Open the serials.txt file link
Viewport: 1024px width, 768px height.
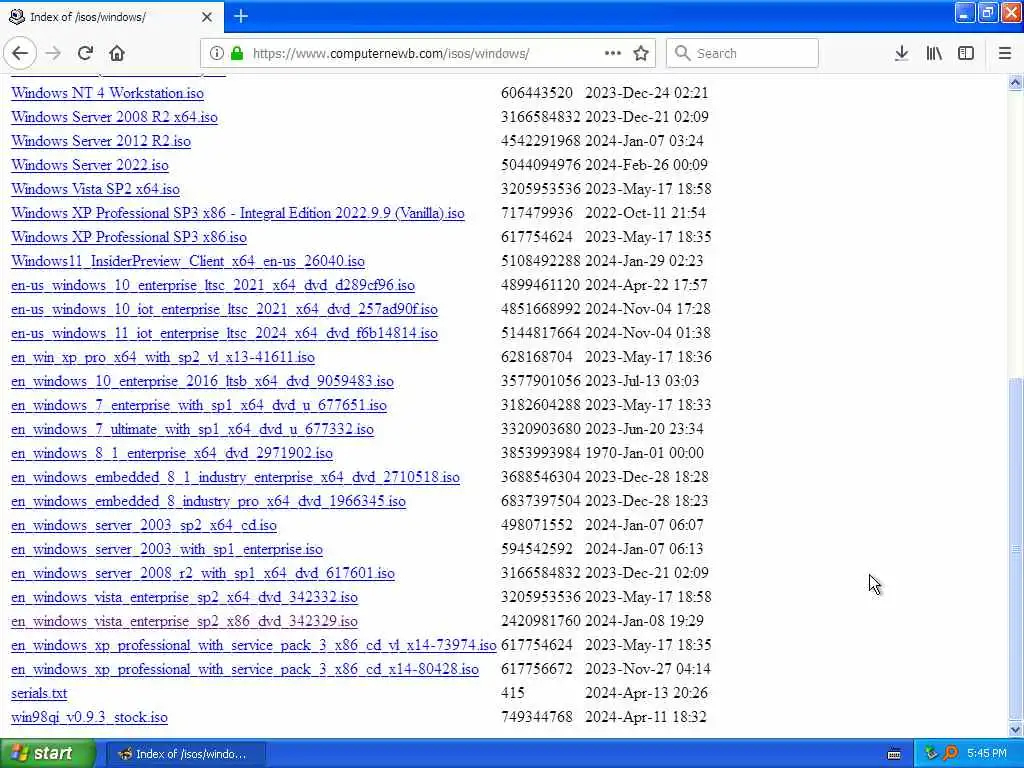point(39,694)
